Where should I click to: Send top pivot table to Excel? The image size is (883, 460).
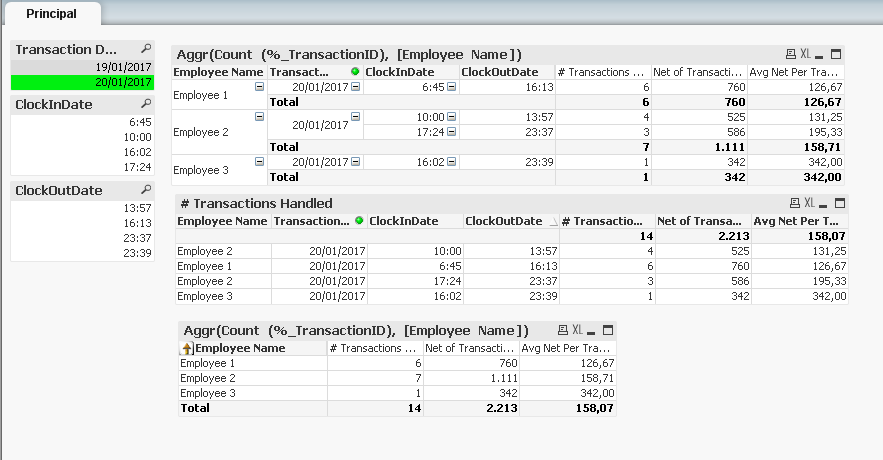[805, 54]
